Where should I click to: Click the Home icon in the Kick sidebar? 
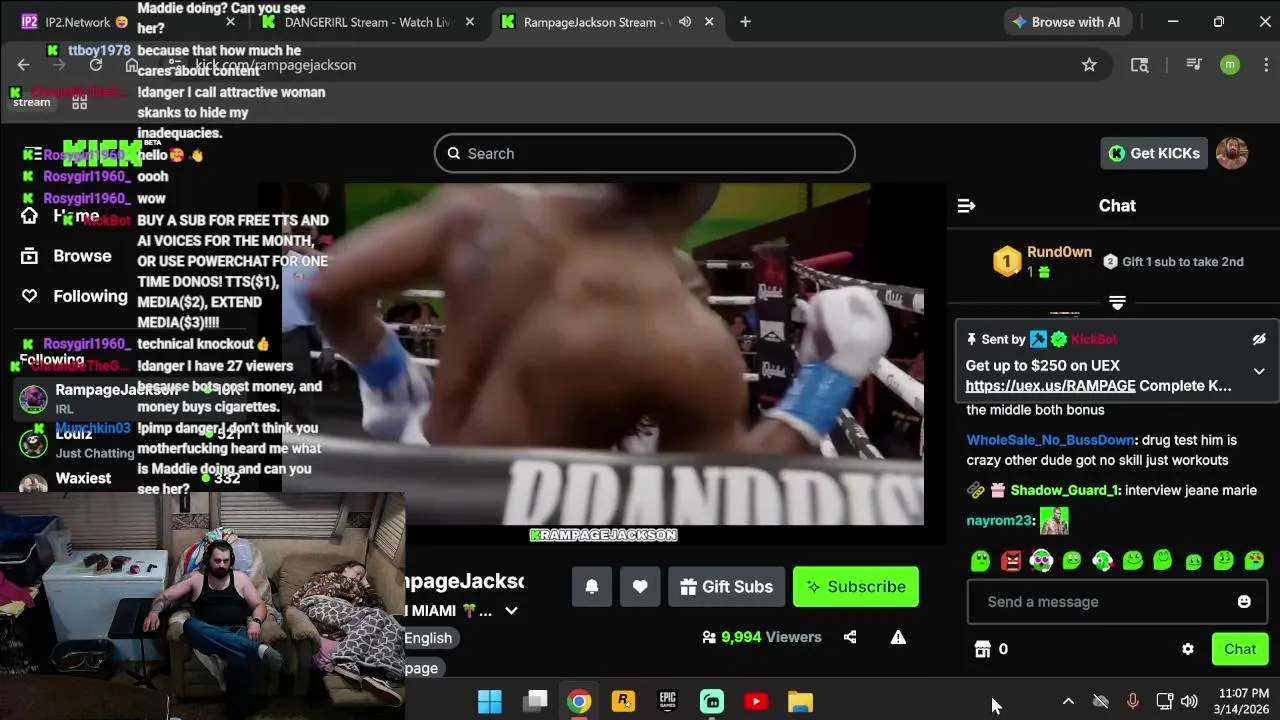pos(29,216)
